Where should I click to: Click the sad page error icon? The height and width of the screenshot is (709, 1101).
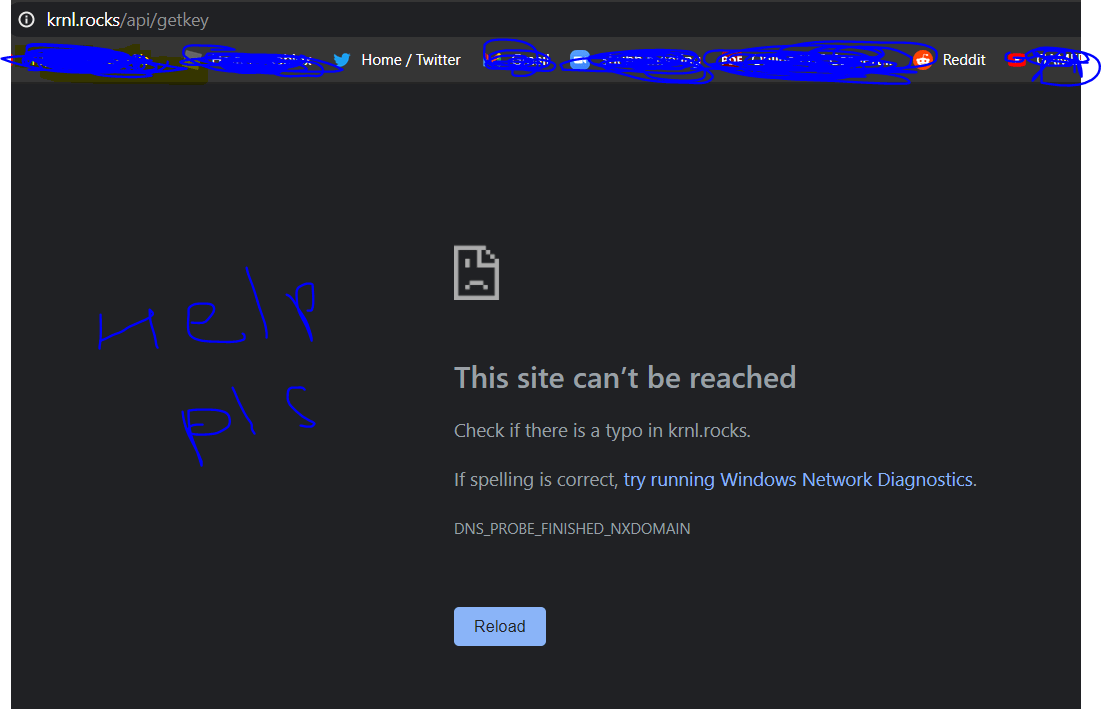476,272
